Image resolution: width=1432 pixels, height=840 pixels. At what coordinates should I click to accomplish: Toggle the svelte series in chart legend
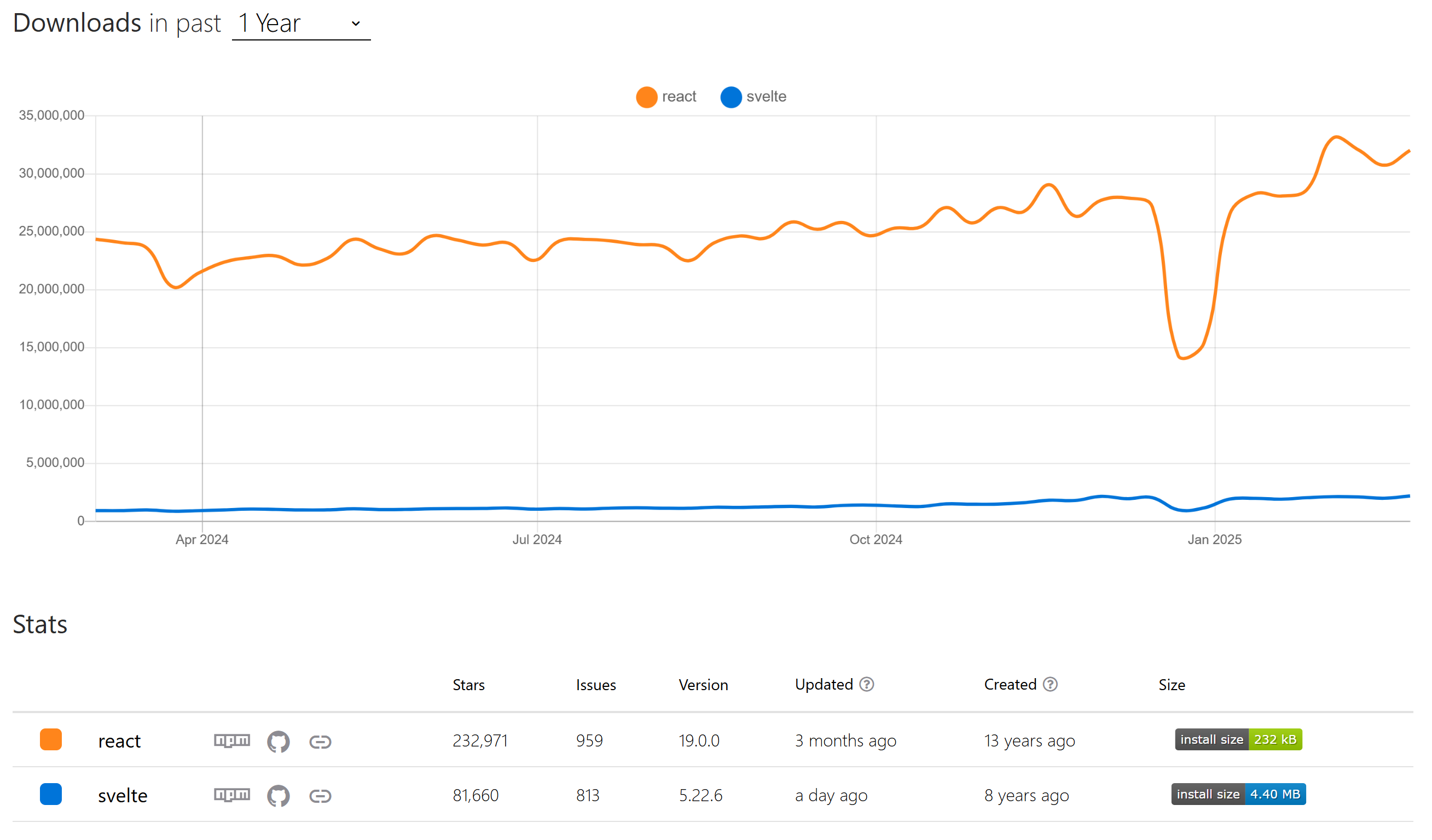coord(753,97)
